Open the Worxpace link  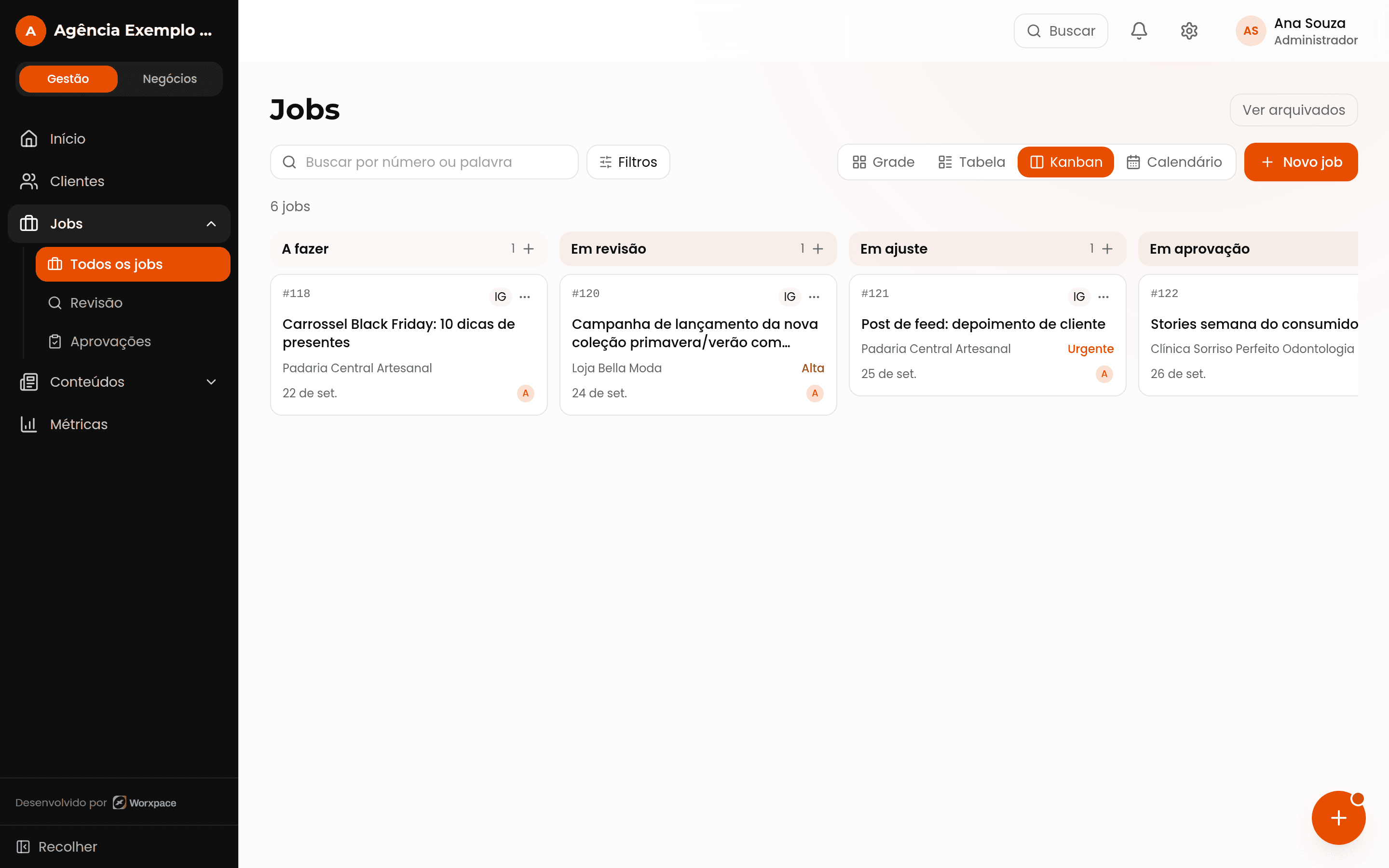pos(145,802)
